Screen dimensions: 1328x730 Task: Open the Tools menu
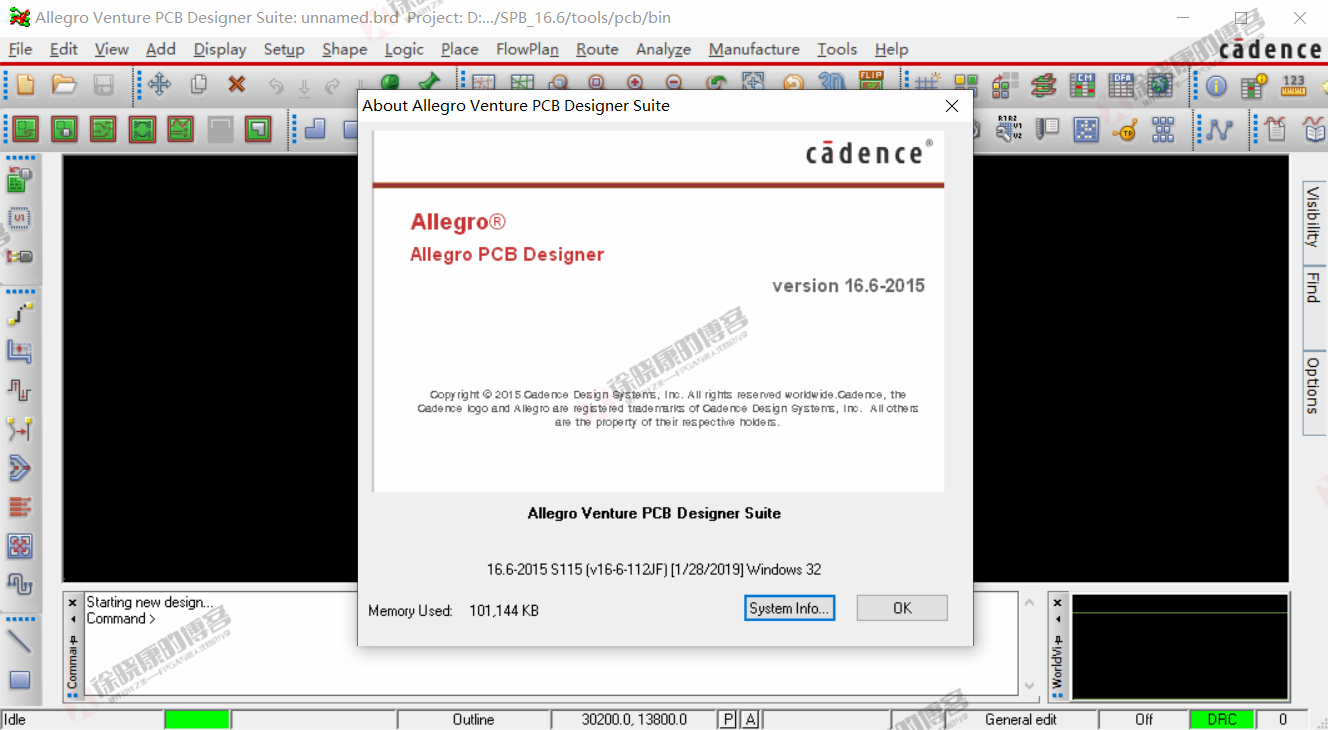coord(837,49)
